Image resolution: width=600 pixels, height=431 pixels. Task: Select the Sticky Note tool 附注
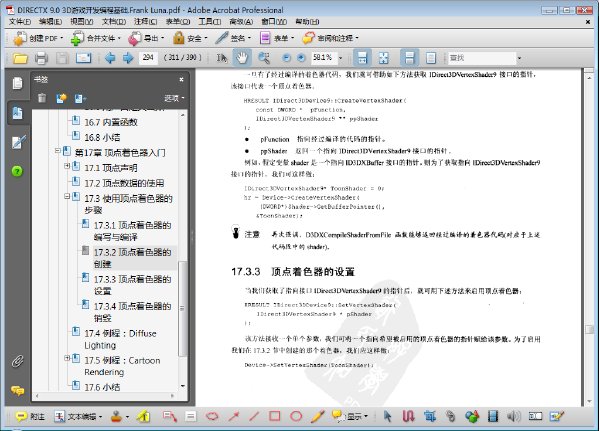tap(30, 416)
